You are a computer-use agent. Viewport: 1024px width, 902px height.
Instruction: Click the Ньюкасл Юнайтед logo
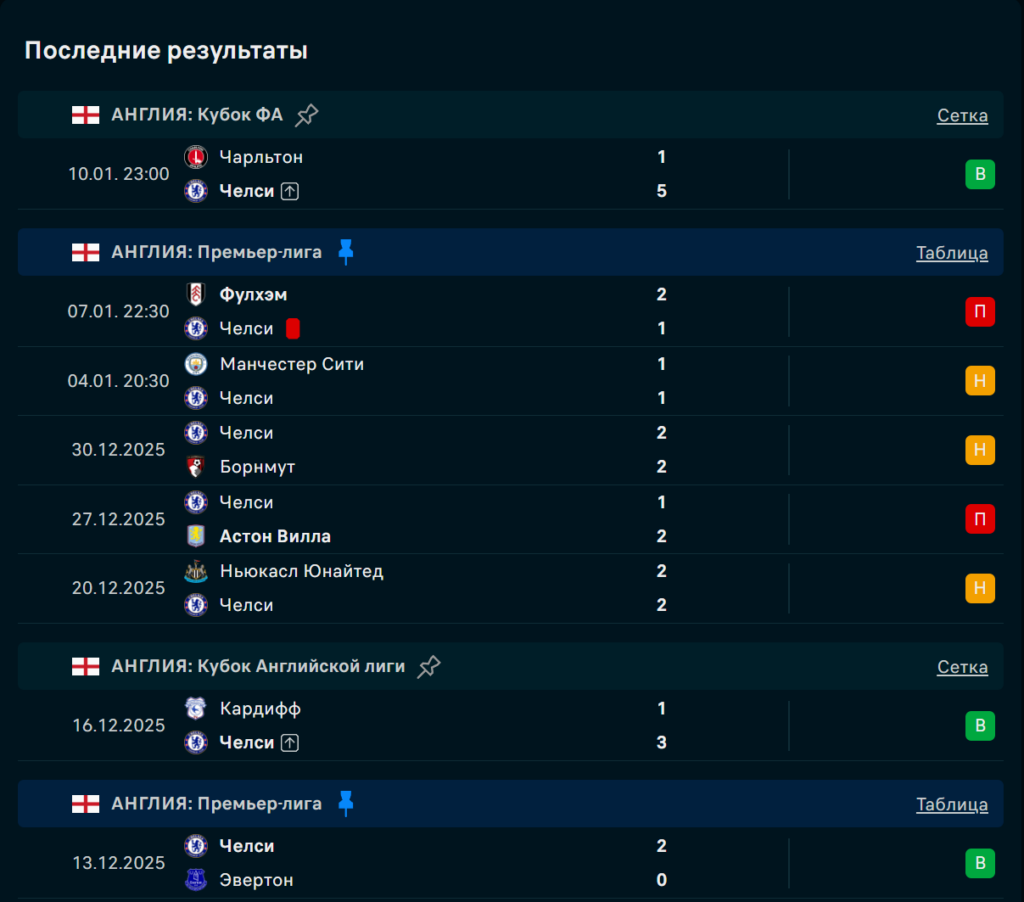pos(196,571)
